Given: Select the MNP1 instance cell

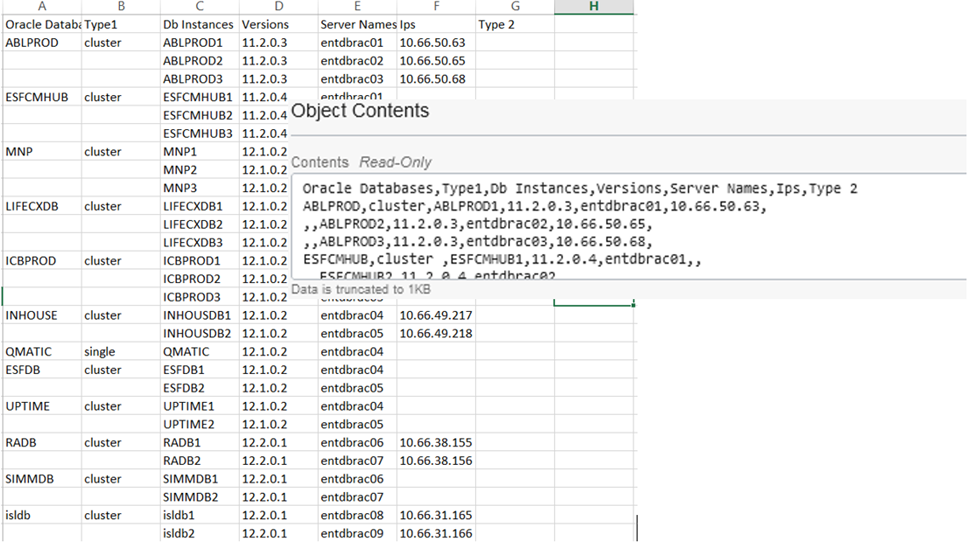Looking at the screenshot, I should 200,152.
